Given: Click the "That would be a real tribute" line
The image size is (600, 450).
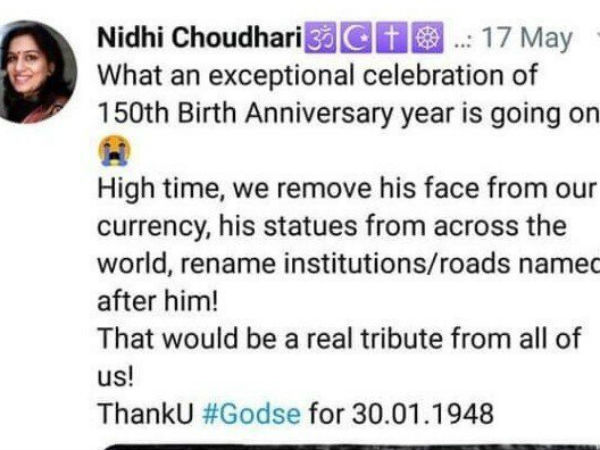Looking at the screenshot, I should pos(339,339).
